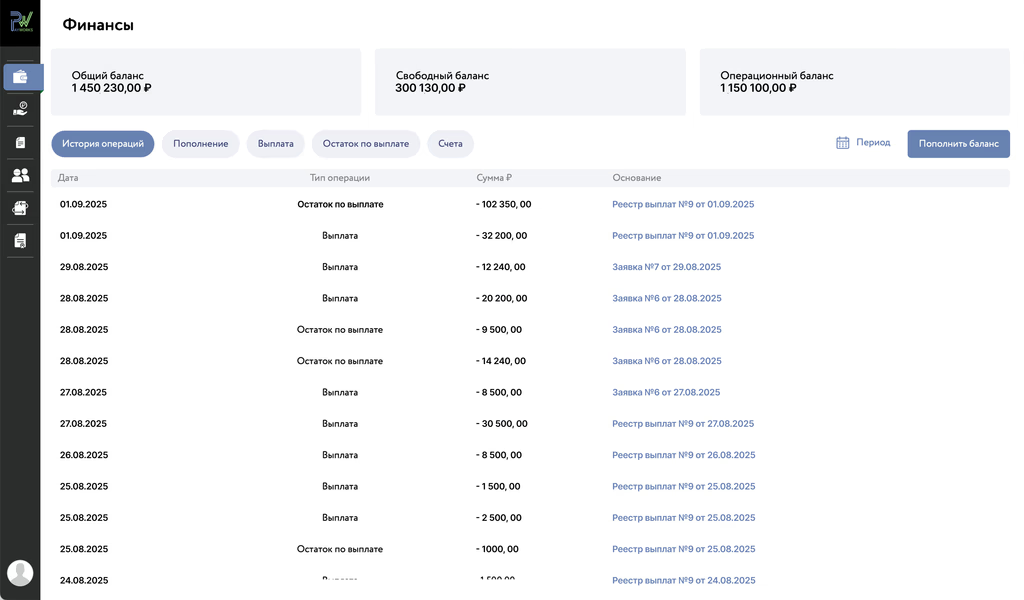Viewport: 1024px width, 600px height.
Task: Open the document page sidebar icon
Action: [21, 143]
